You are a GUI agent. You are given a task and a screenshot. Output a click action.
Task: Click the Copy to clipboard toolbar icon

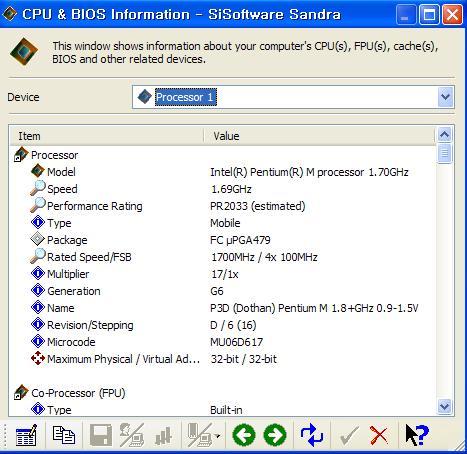(64, 435)
